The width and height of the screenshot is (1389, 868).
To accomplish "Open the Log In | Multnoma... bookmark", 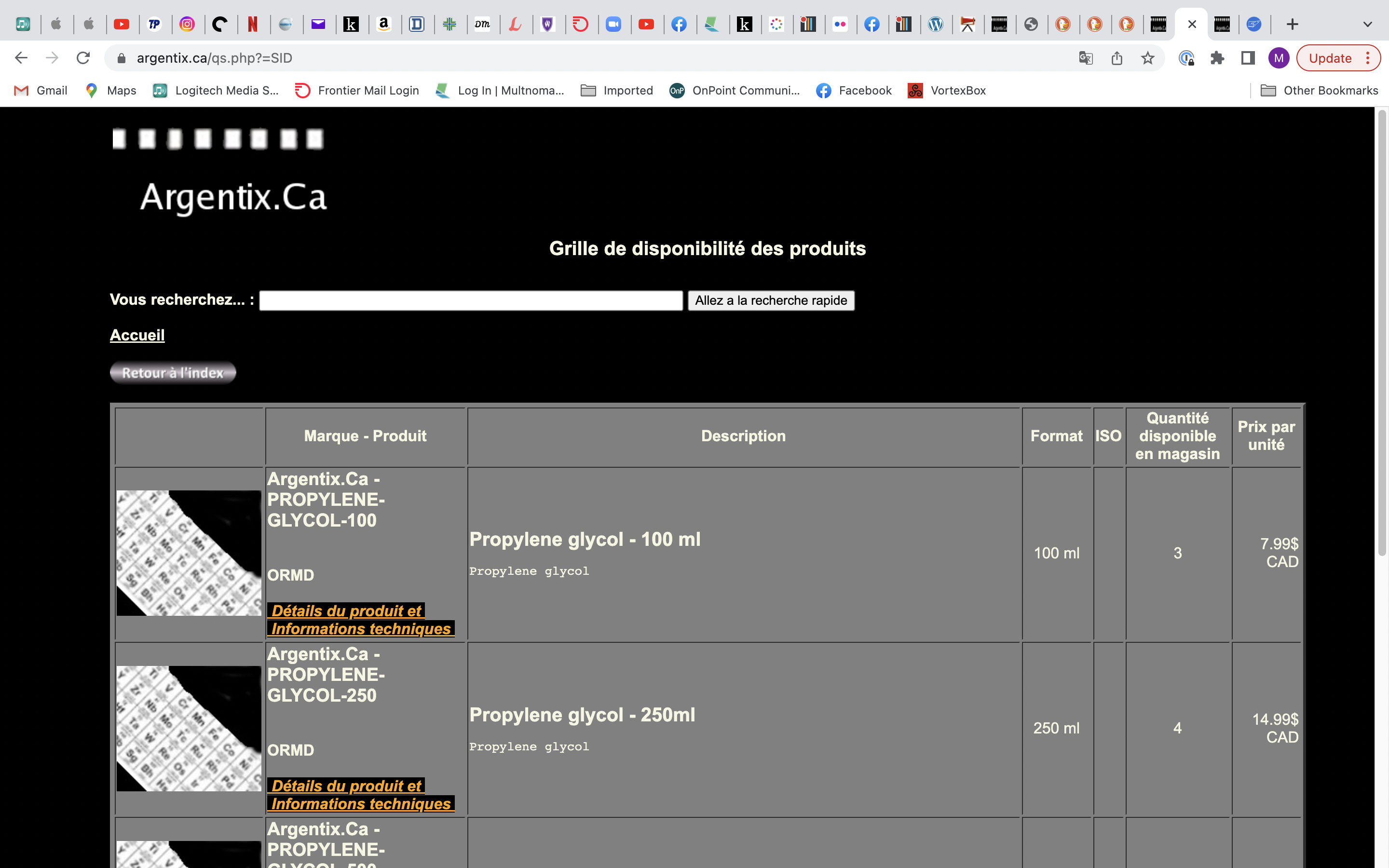I will click(x=499, y=90).
